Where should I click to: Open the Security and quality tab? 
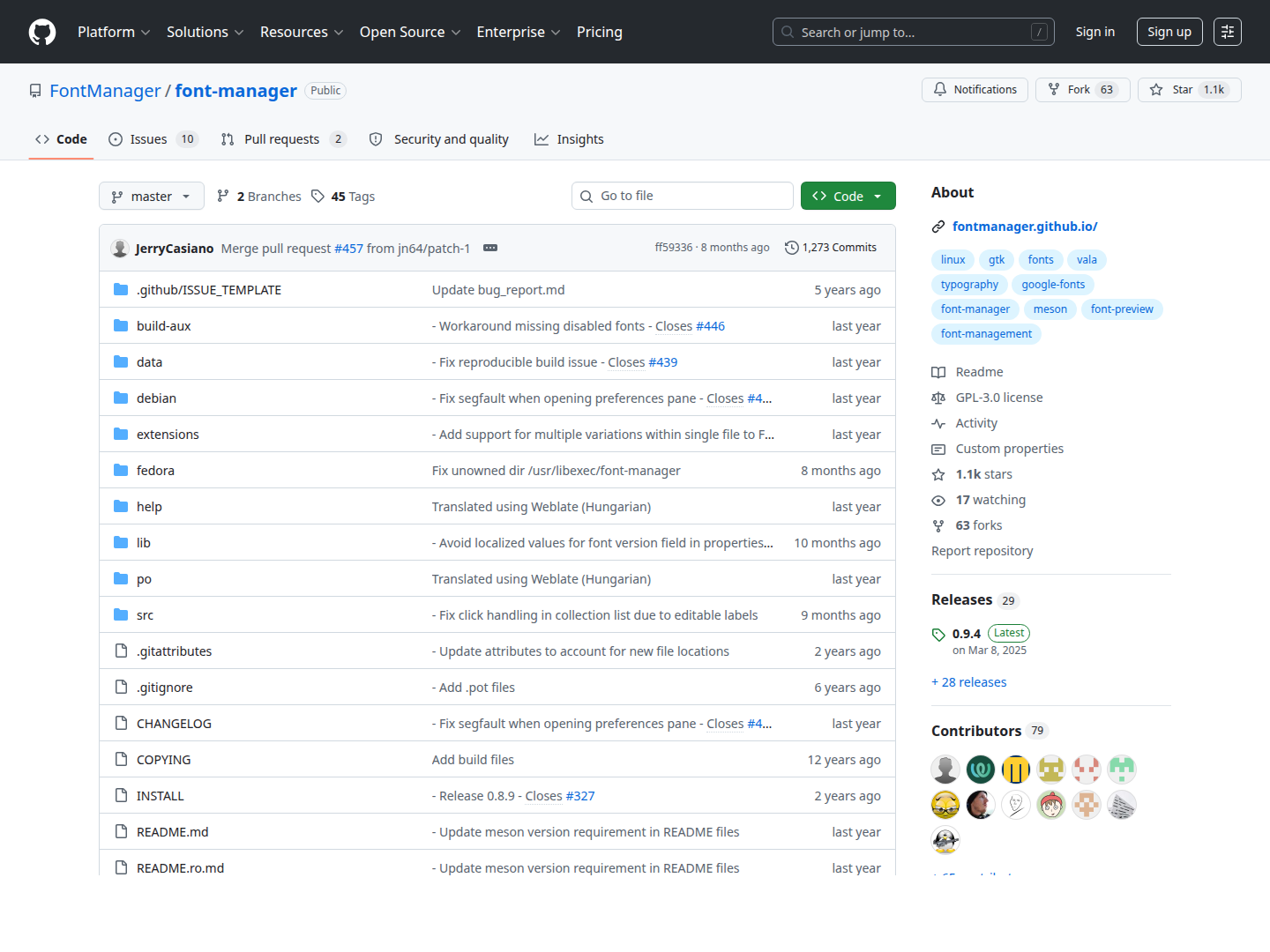pyautogui.click(x=439, y=139)
